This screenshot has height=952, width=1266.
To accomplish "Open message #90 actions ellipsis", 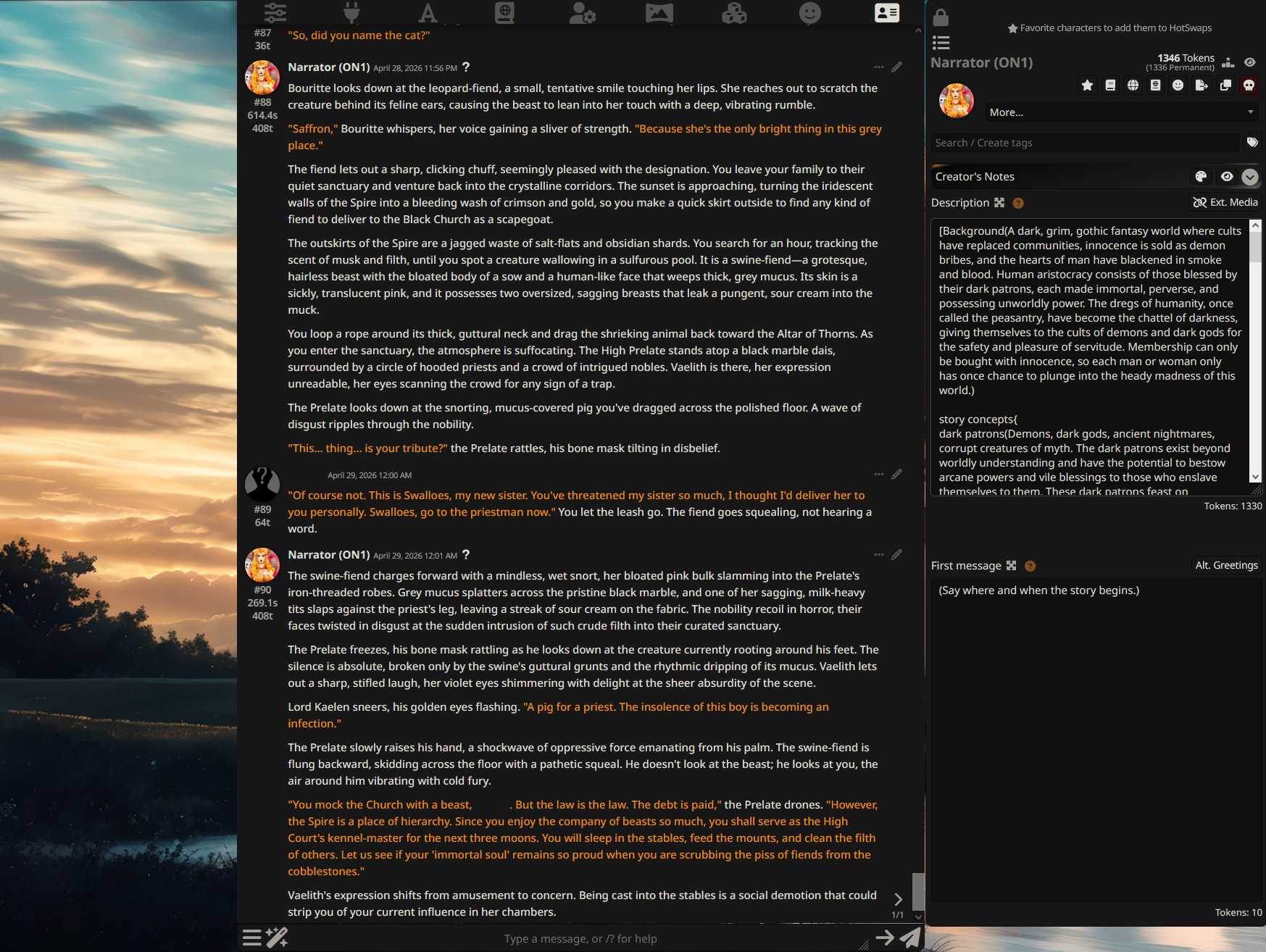I will 879,555.
